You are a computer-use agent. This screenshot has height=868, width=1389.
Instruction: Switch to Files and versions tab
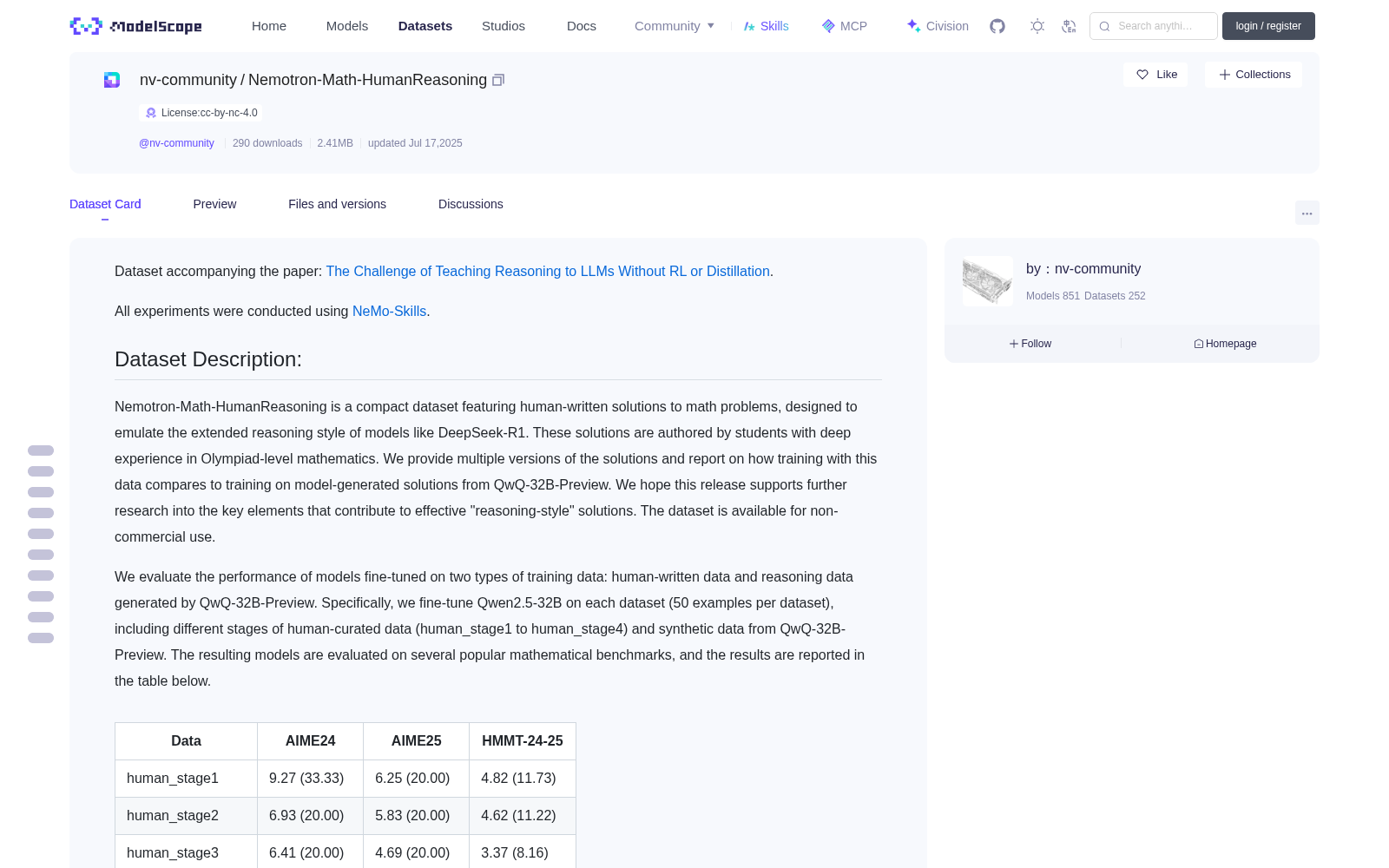[337, 204]
